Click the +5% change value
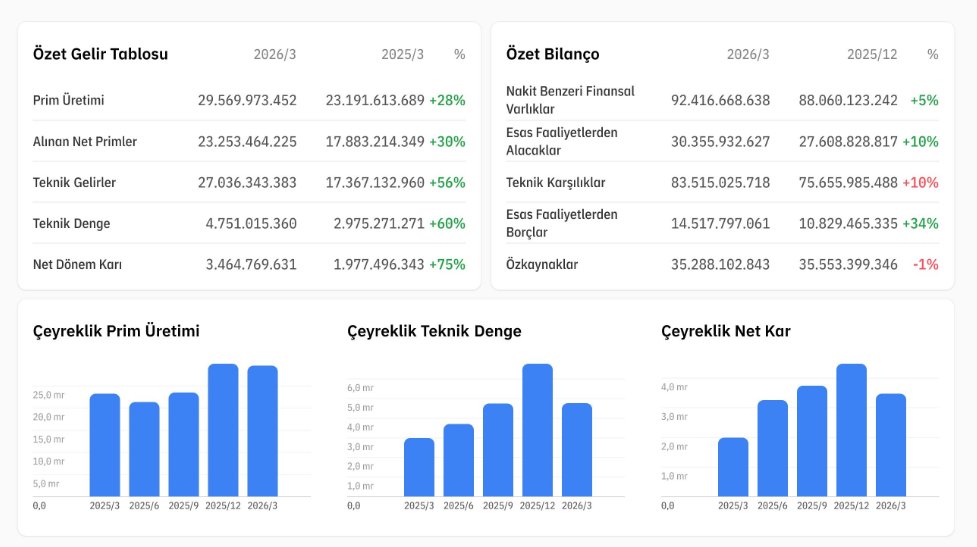 pos(924,100)
